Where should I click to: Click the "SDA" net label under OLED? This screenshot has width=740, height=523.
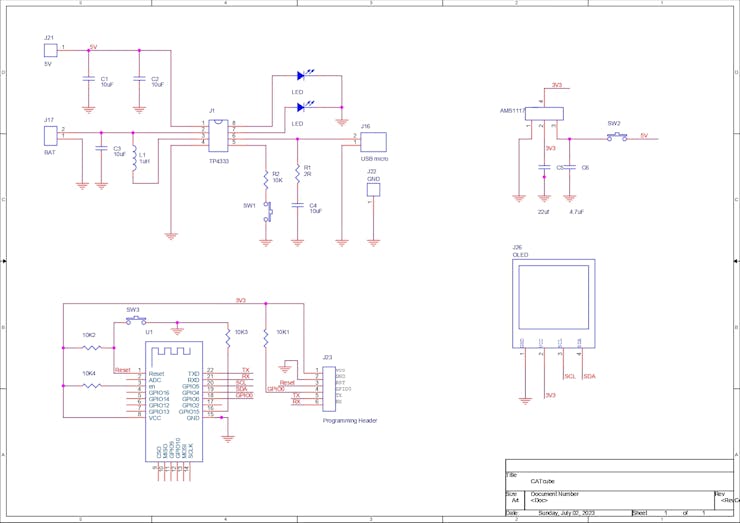pyautogui.click(x=589, y=376)
